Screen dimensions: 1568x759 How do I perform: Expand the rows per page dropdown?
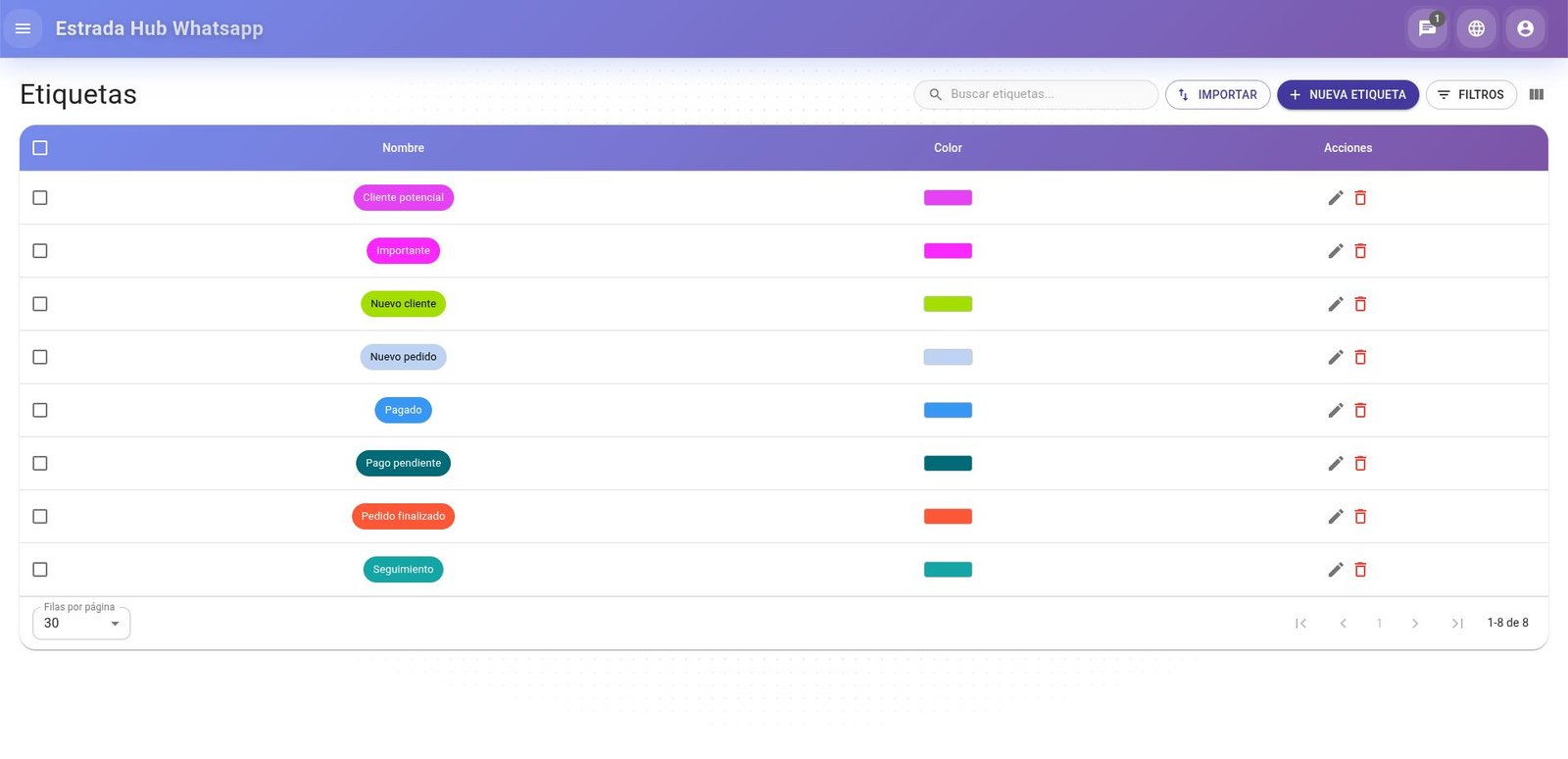pyautogui.click(x=81, y=624)
